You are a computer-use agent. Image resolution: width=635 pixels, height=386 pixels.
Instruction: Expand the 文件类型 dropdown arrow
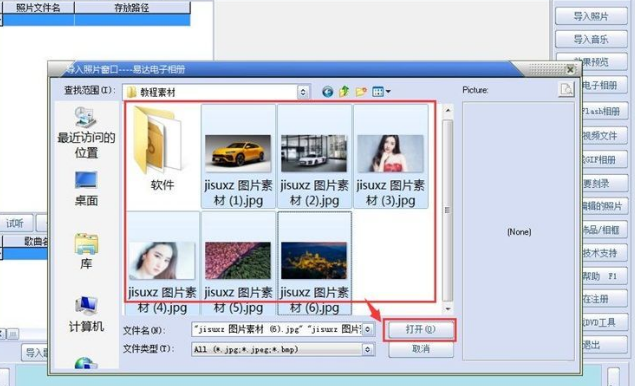pos(367,349)
